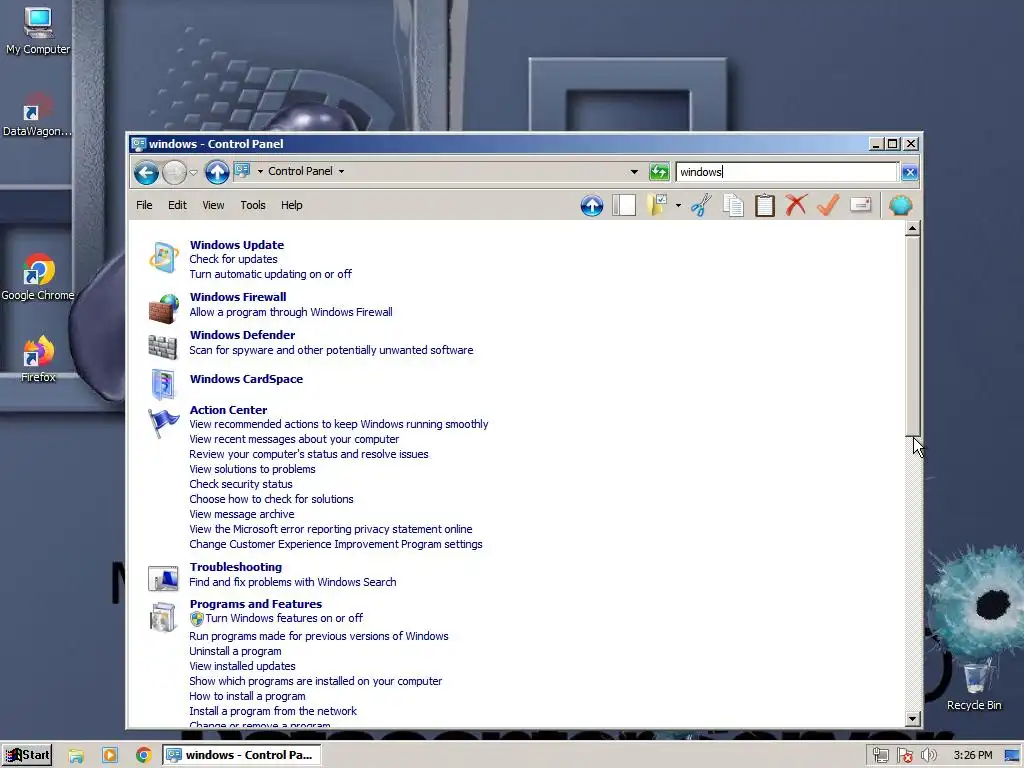The image size is (1024, 768).
Task: Click the Paste clipboard icon
Action: pyautogui.click(x=765, y=206)
